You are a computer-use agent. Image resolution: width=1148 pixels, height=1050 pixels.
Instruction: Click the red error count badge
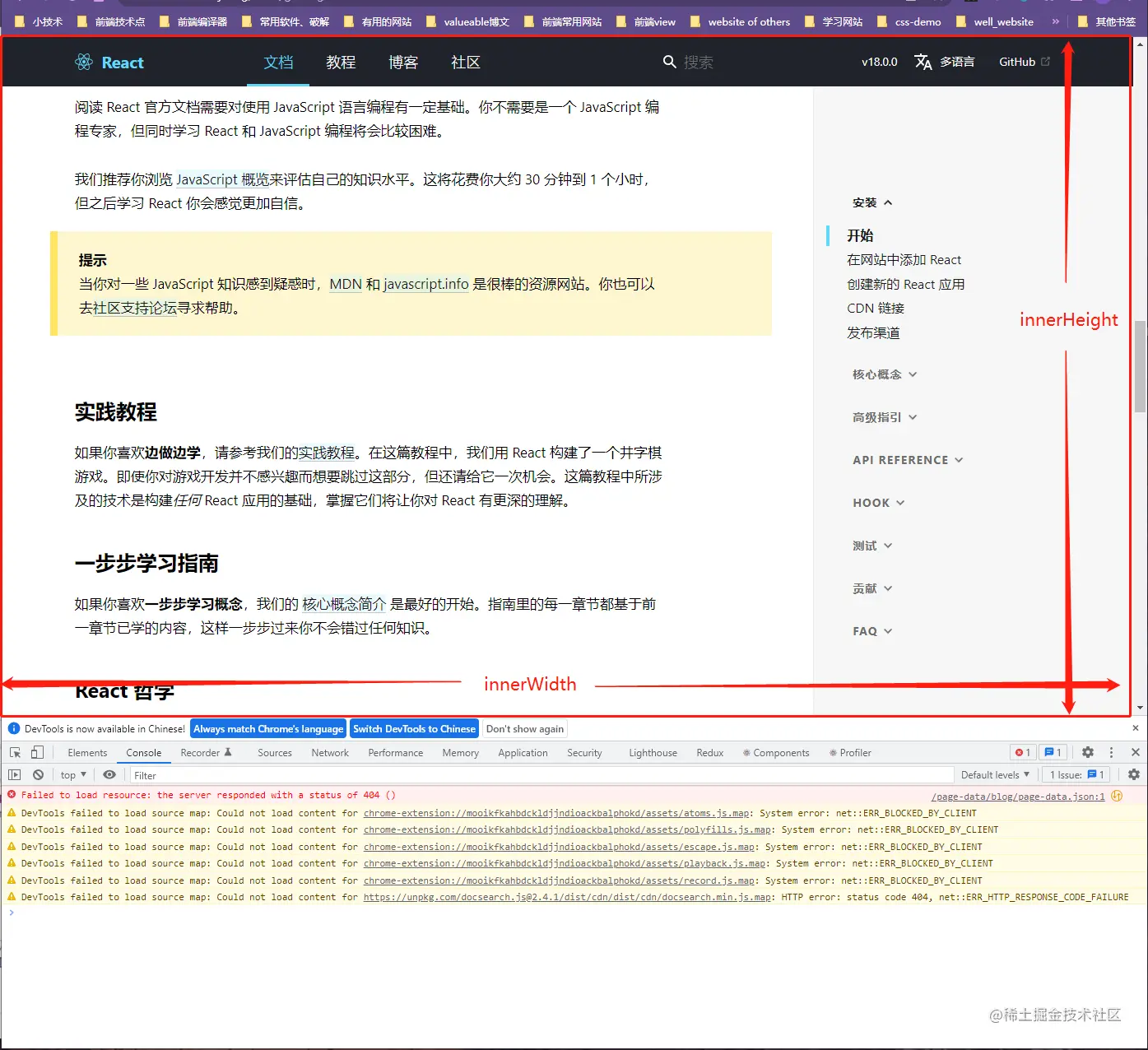1023,753
